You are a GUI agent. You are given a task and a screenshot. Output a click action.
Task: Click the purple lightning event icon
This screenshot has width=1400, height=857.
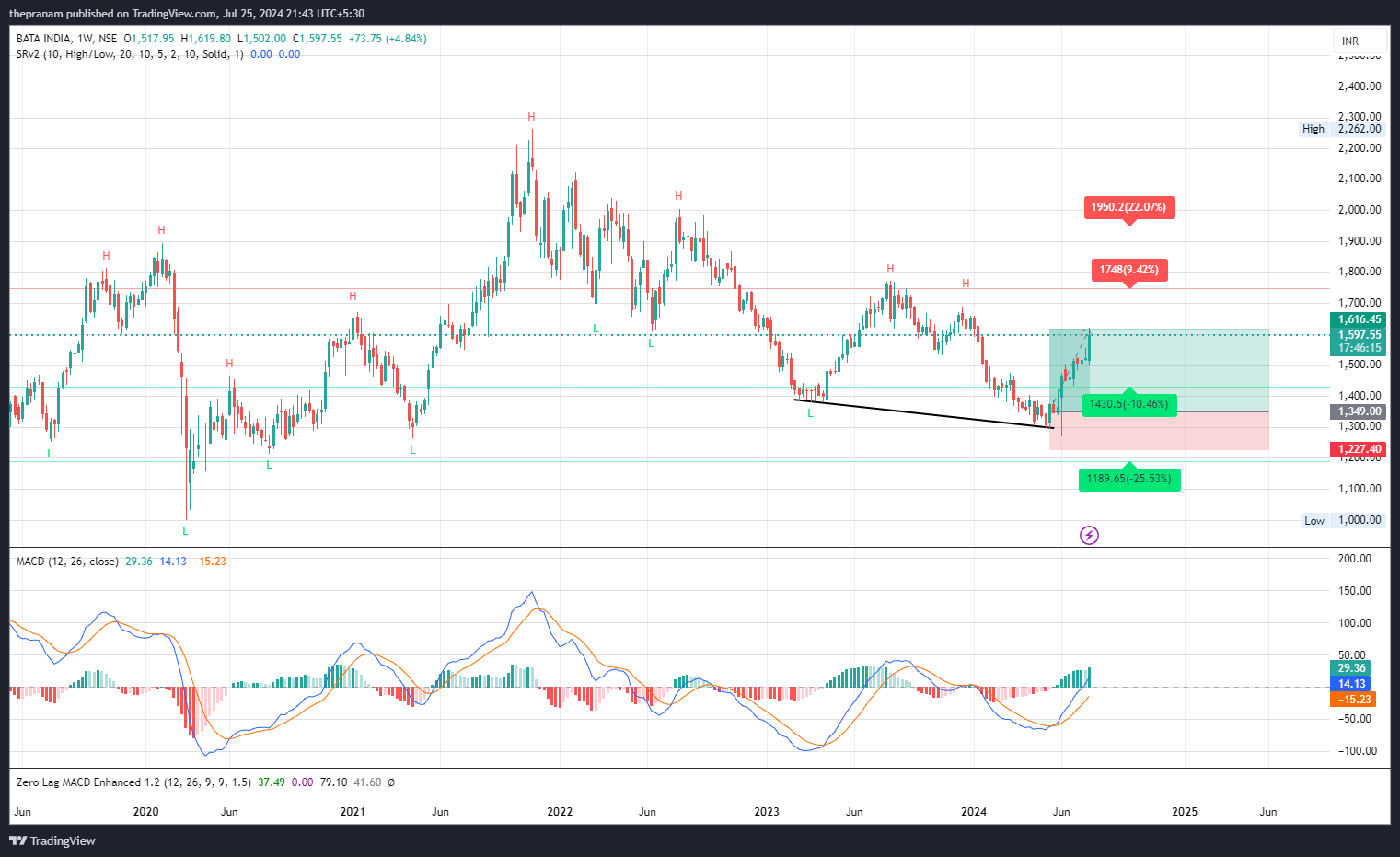coord(1089,535)
